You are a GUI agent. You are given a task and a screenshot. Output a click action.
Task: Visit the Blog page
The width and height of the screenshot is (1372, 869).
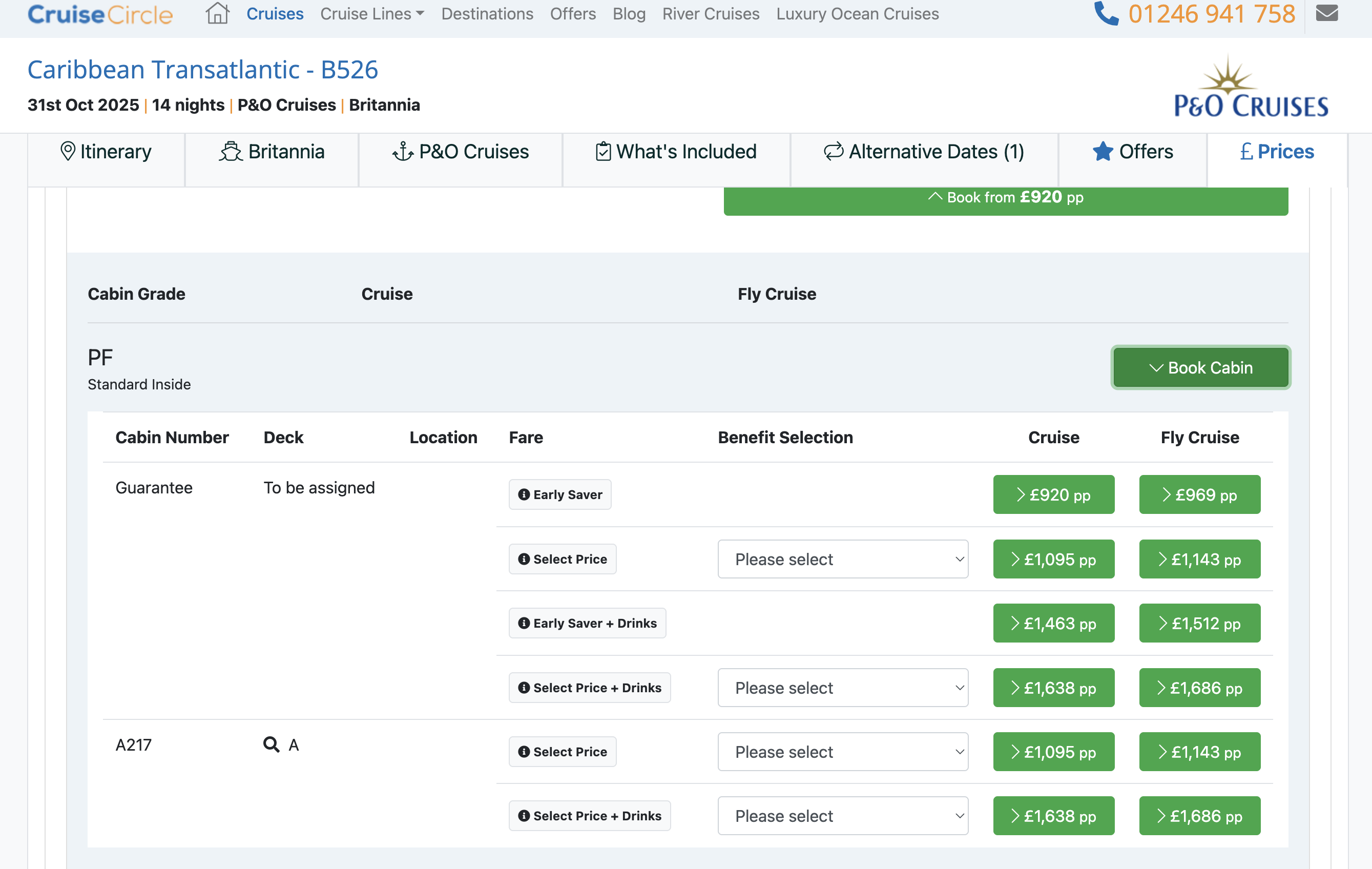click(629, 13)
